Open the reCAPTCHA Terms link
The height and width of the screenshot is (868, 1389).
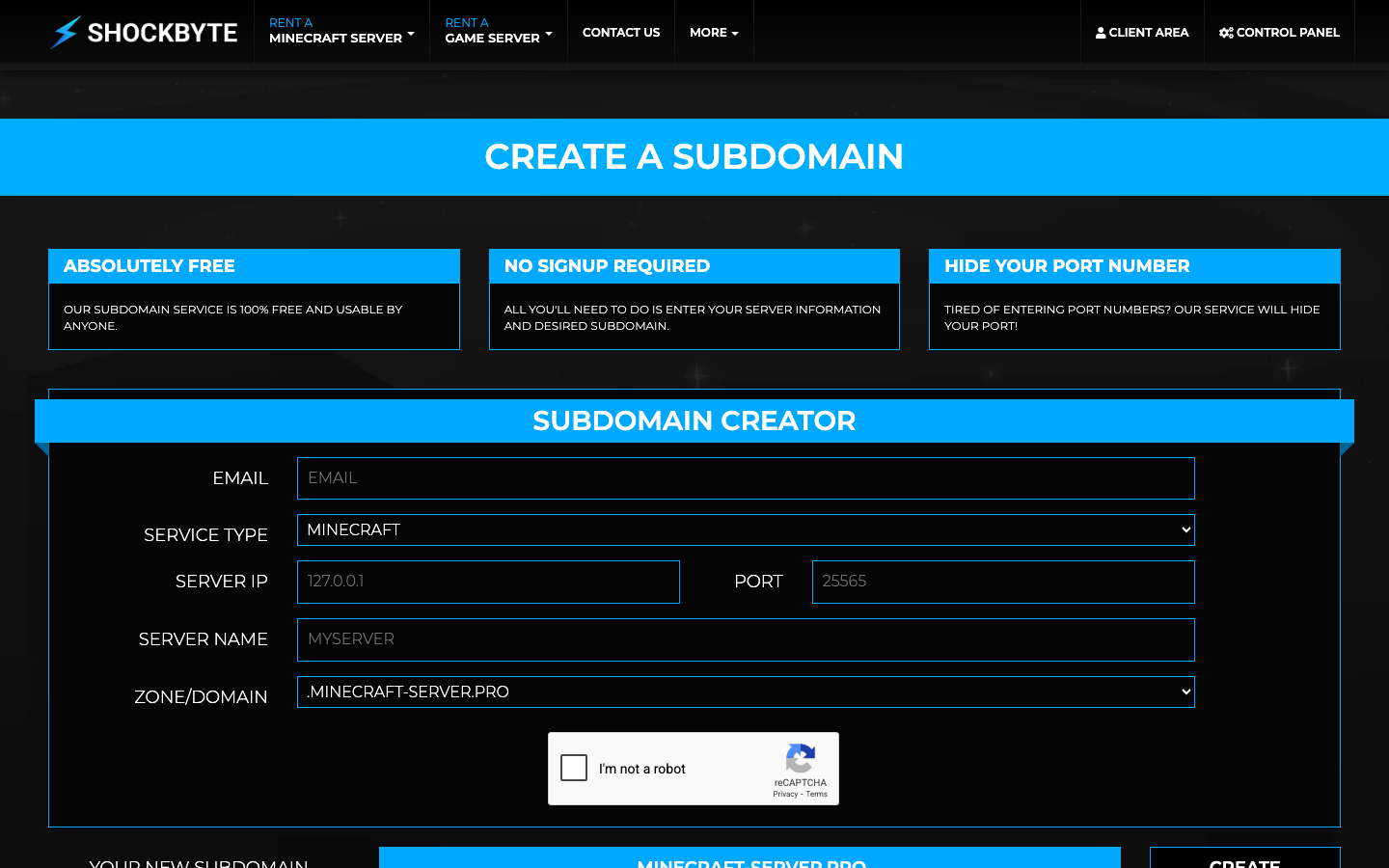coord(817,795)
